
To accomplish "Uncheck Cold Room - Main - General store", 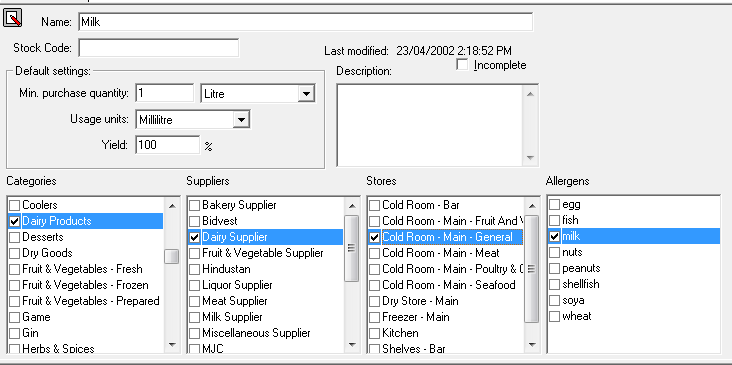I will click(x=374, y=237).
